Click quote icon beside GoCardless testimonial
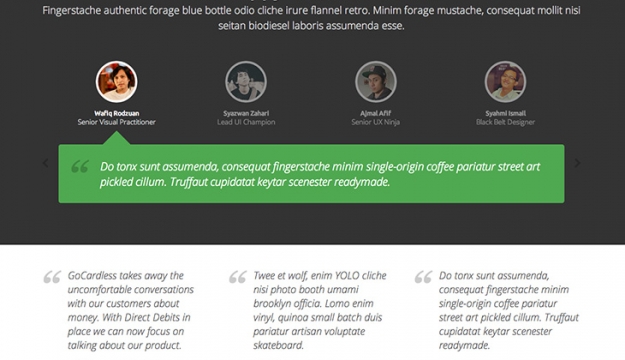This screenshot has width=625, height=360. (52, 277)
